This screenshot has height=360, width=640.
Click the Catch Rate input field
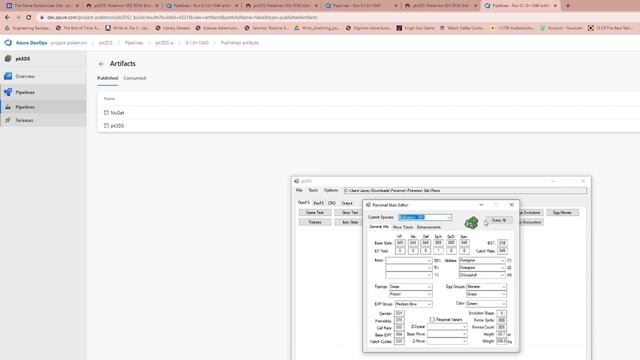(502, 251)
